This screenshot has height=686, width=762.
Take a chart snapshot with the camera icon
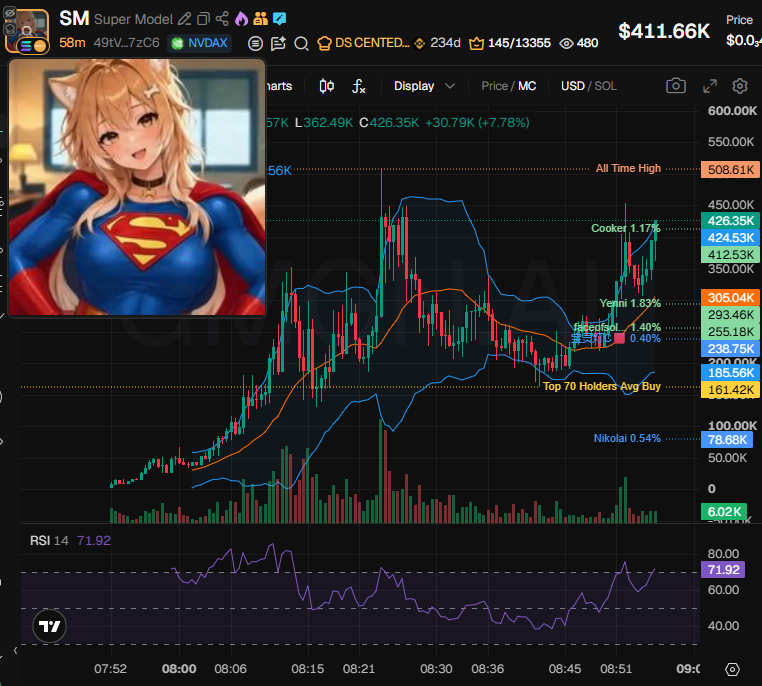675,86
